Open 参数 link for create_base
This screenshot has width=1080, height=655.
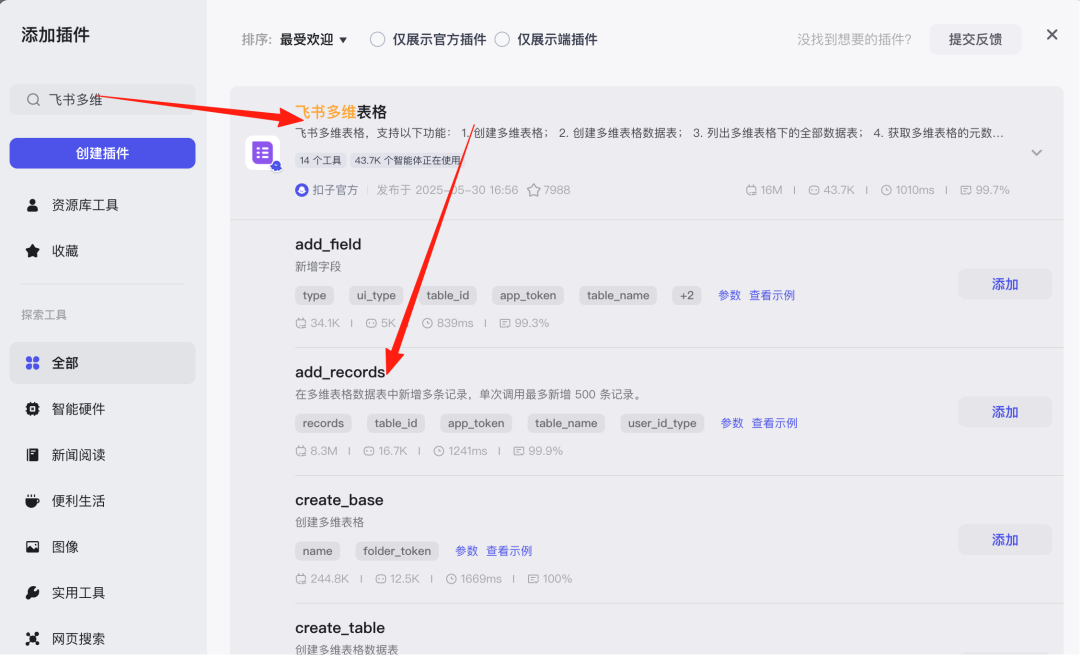[x=466, y=551]
